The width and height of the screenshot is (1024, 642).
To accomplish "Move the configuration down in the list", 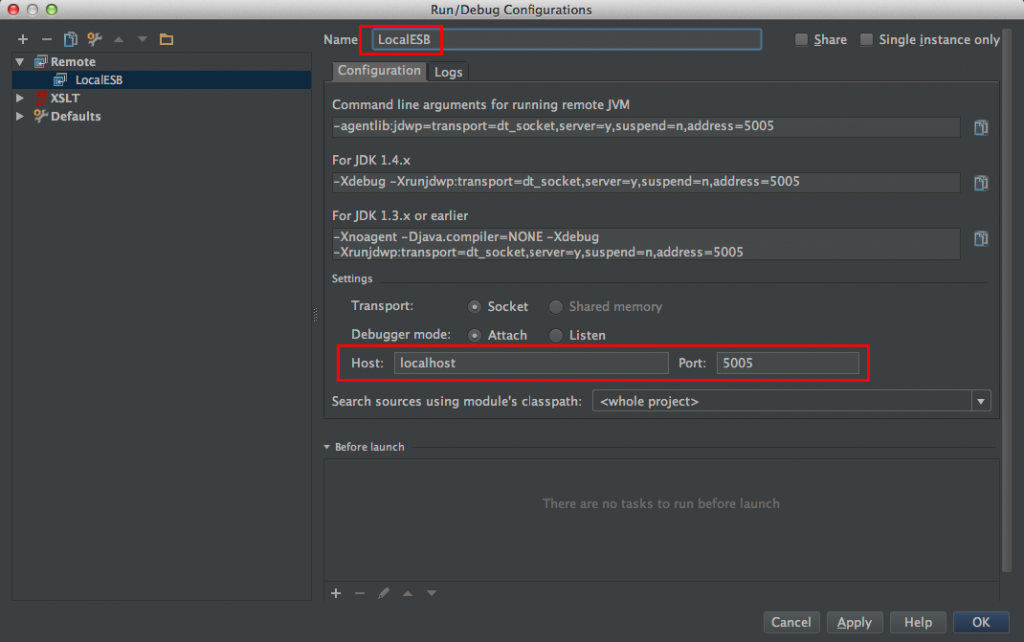I will (142, 39).
